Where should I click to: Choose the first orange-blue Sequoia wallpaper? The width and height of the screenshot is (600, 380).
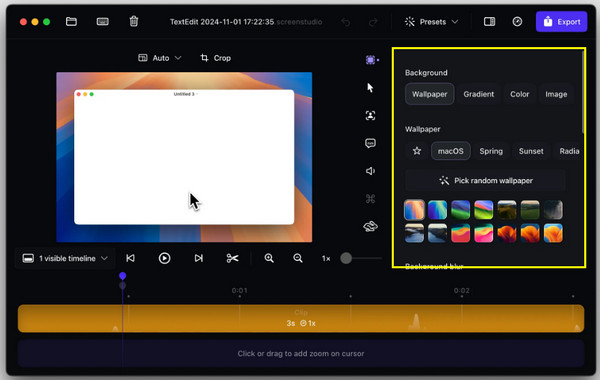[414, 210]
